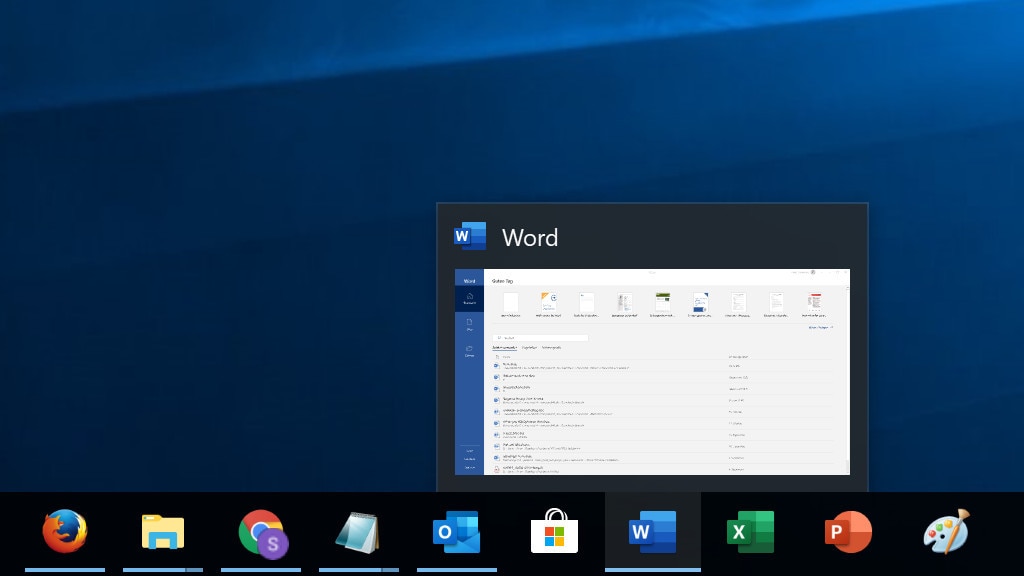Pick the blank document template in Word preview

pyautogui.click(x=511, y=303)
